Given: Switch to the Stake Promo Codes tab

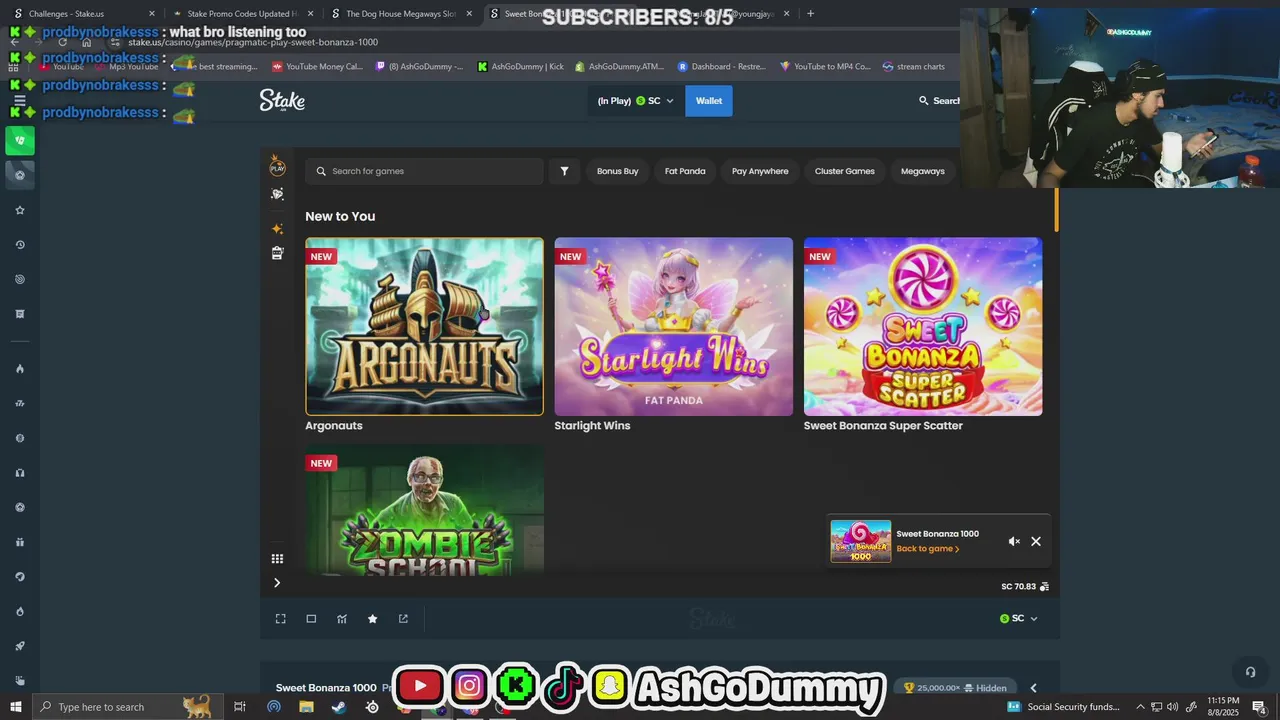Looking at the screenshot, I should pos(240,14).
